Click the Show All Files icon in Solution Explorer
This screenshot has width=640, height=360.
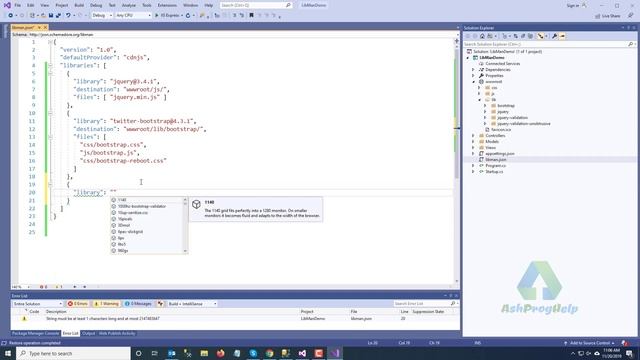click(530, 36)
